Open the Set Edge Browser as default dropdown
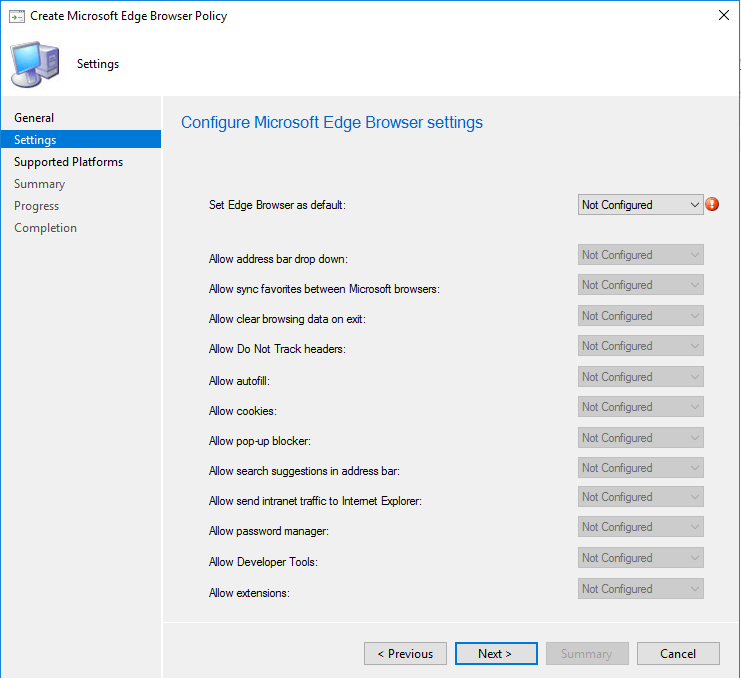Screen dimensions: 741x678 click(x=641, y=205)
